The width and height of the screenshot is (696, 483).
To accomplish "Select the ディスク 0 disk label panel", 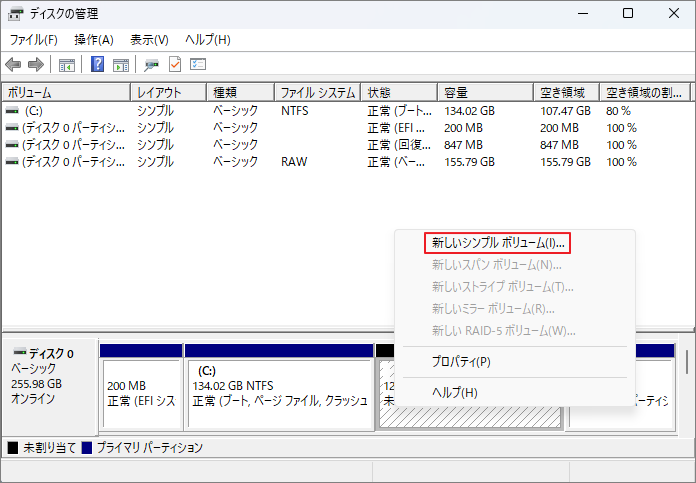I will pos(50,386).
